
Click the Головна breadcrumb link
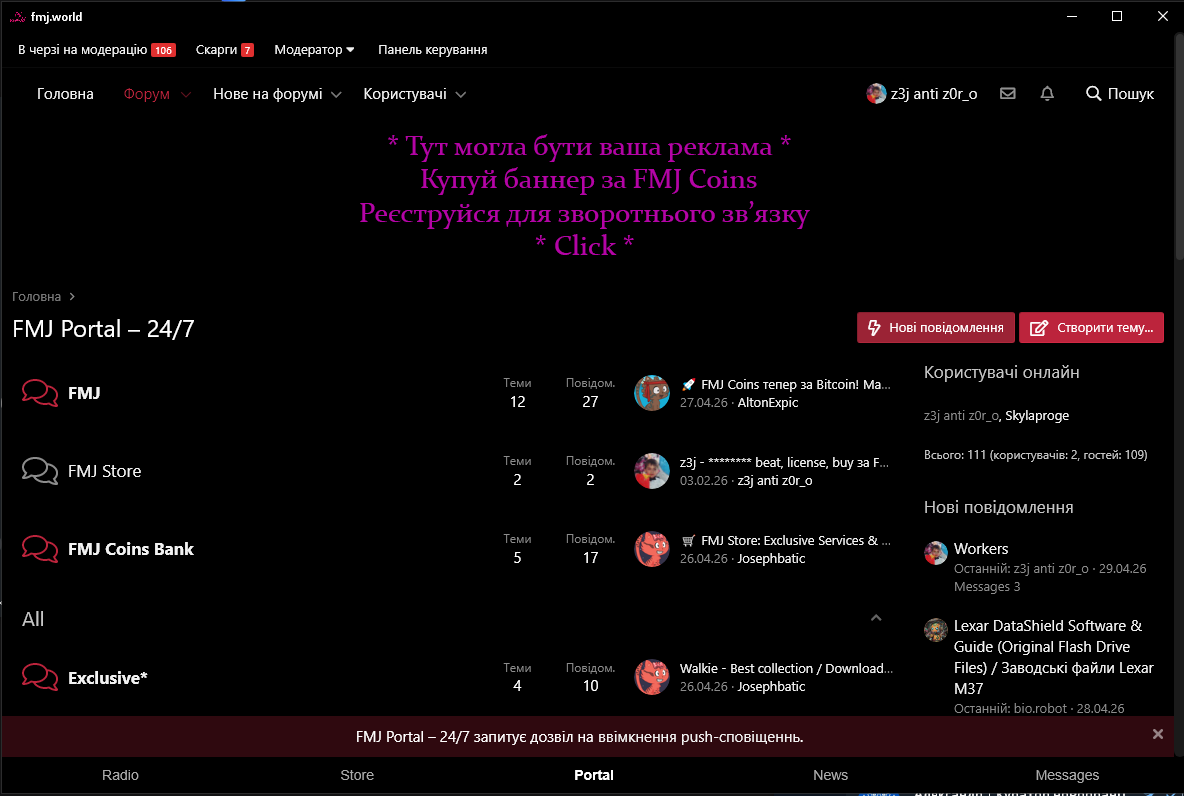(x=36, y=297)
